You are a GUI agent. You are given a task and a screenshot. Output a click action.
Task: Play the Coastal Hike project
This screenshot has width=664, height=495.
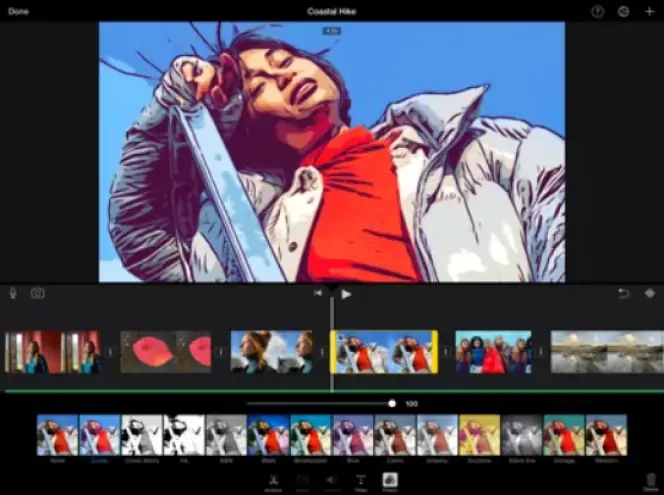pyautogui.click(x=346, y=294)
